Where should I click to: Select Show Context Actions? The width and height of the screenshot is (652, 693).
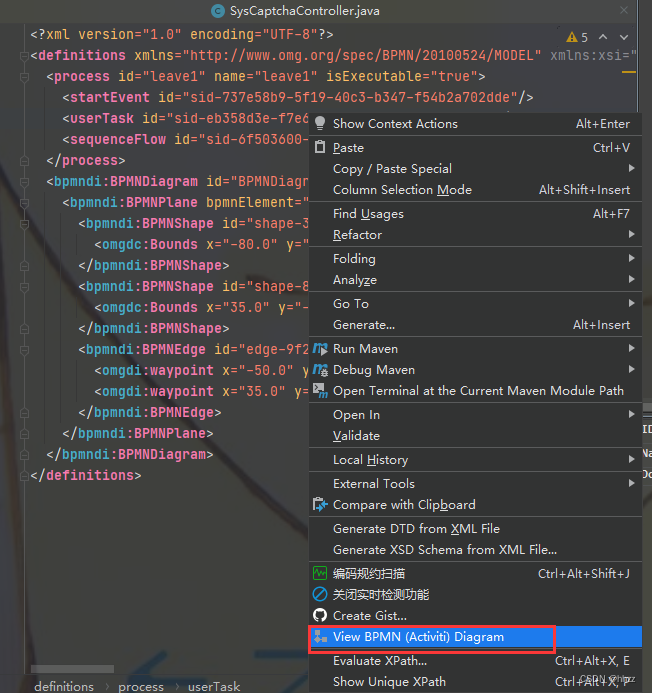tap(475, 124)
